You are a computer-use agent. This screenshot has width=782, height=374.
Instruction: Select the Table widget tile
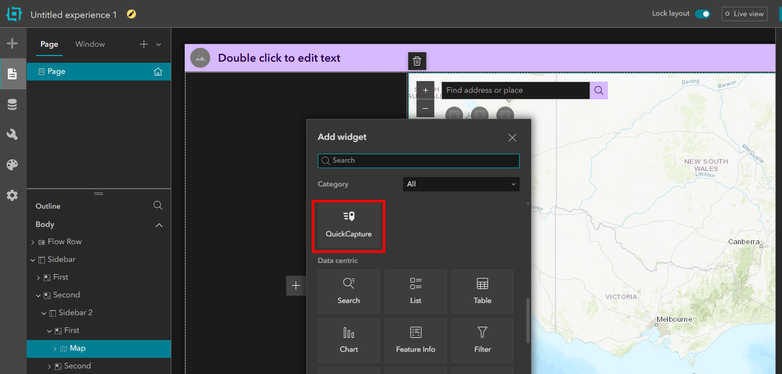482,292
